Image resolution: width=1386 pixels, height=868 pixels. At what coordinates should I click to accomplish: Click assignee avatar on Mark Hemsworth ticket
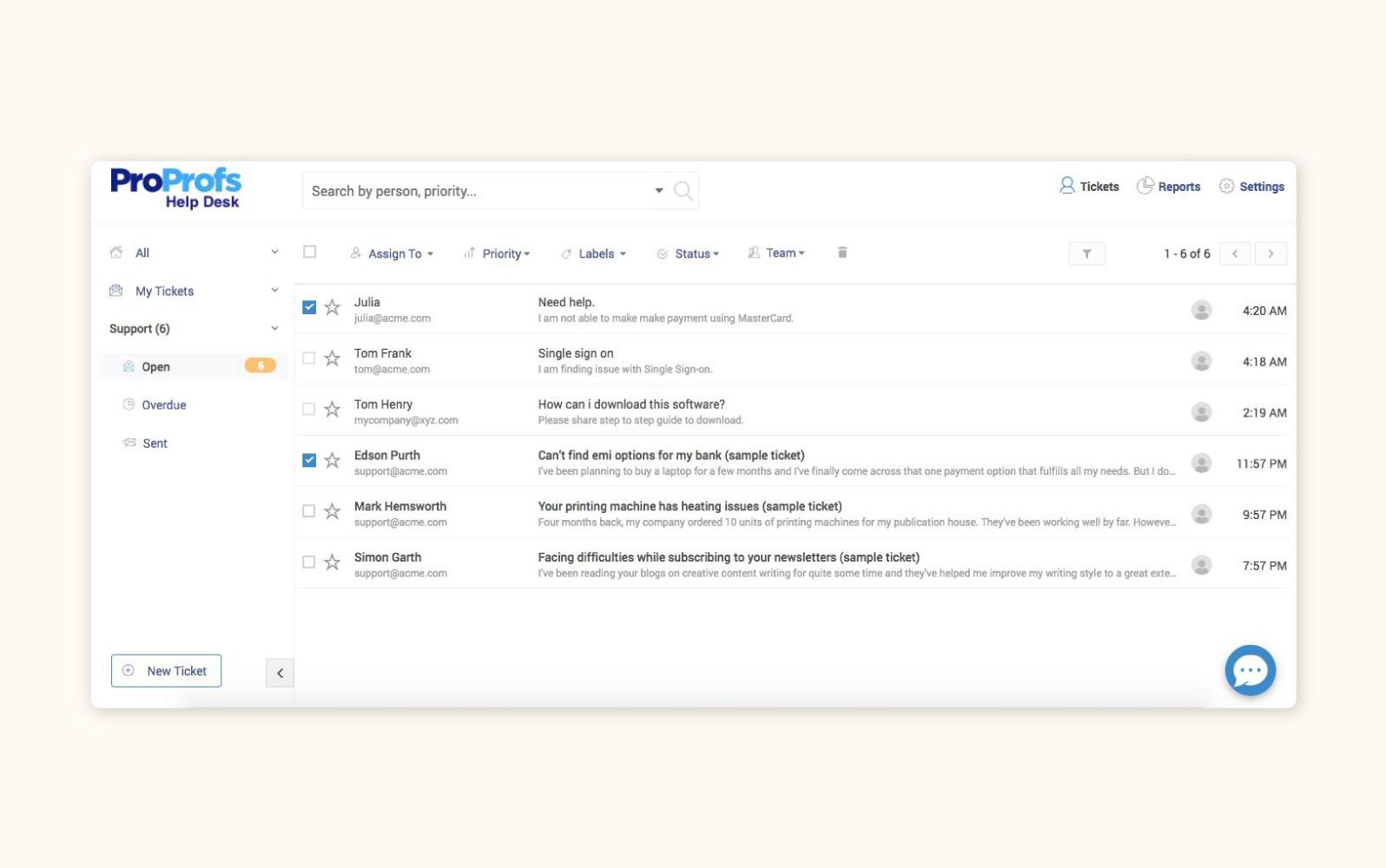click(x=1201, y=515)
